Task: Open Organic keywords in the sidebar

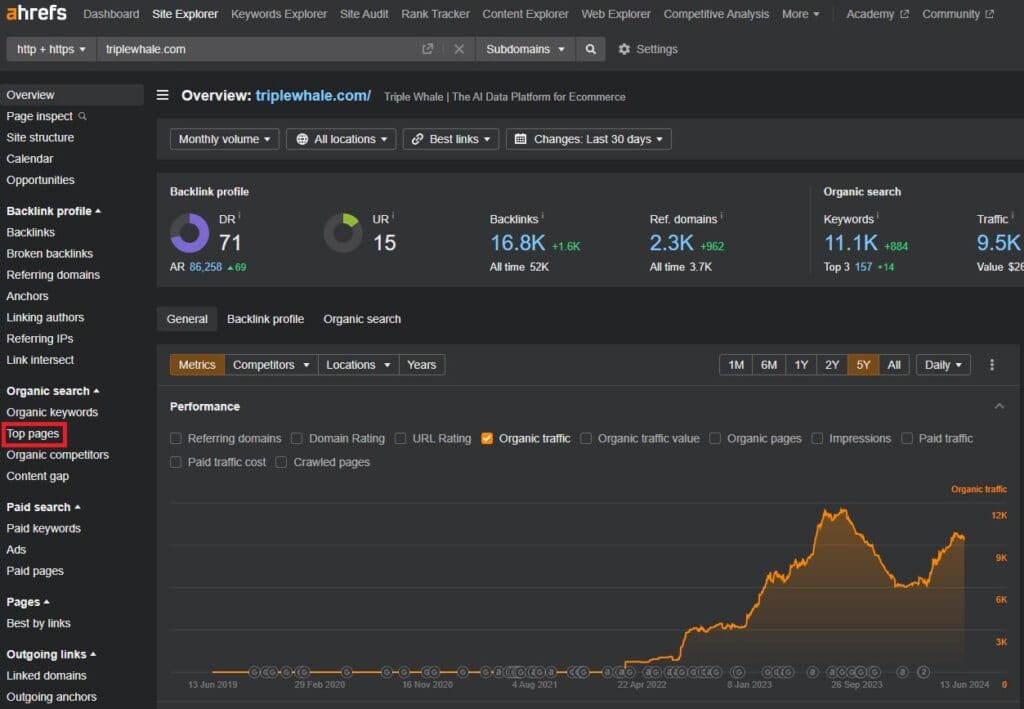Action: (x=52, y=412)
